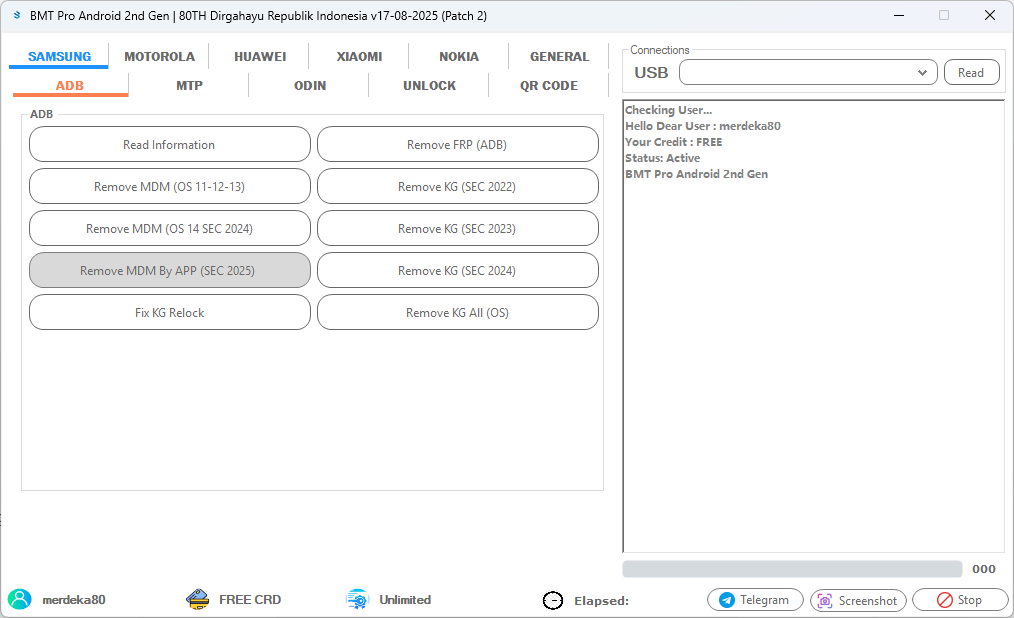Open Telegram via the Telegram icon
This screenshot has height=618, width=1014.
point(727,600)
